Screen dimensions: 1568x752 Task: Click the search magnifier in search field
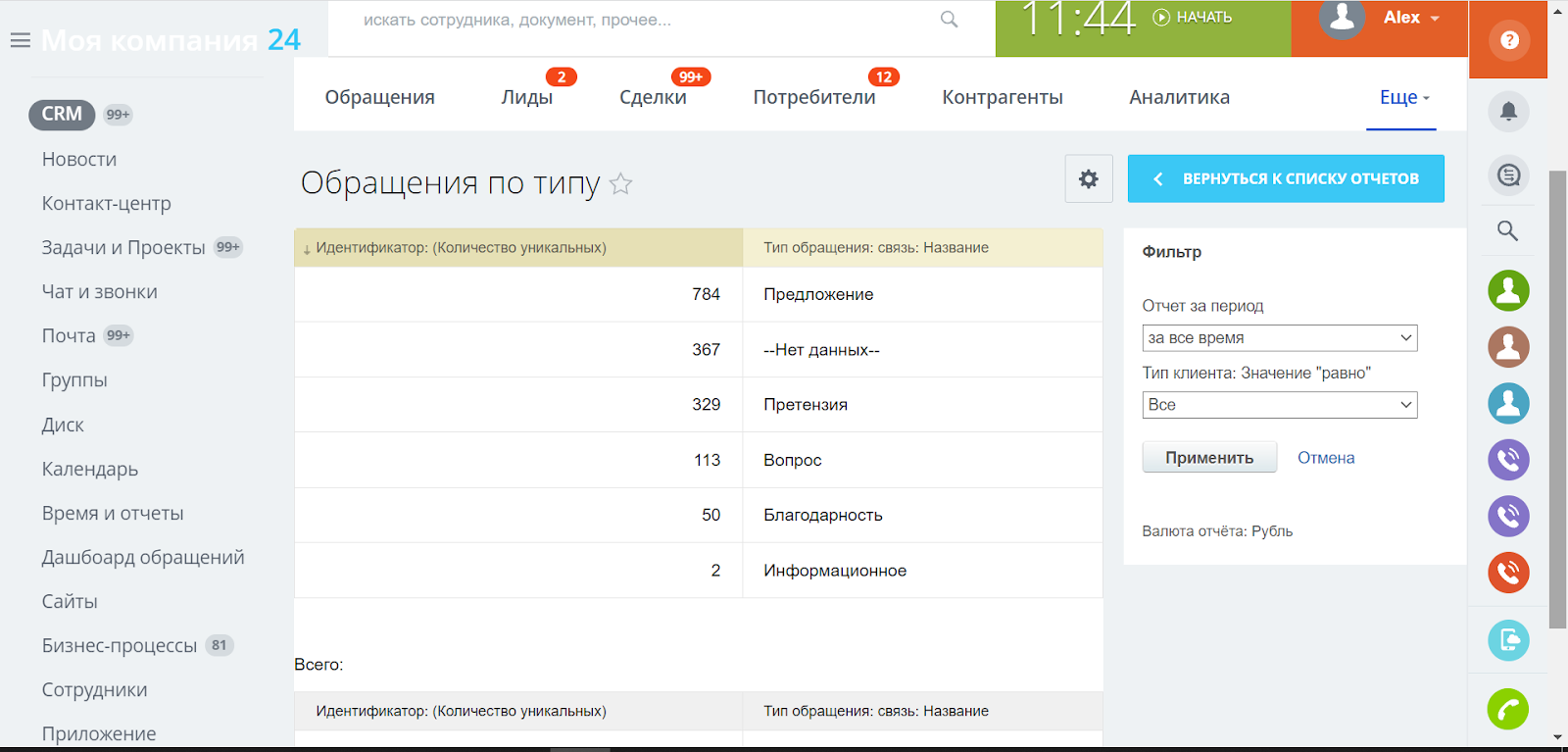(x=949, y=19)
